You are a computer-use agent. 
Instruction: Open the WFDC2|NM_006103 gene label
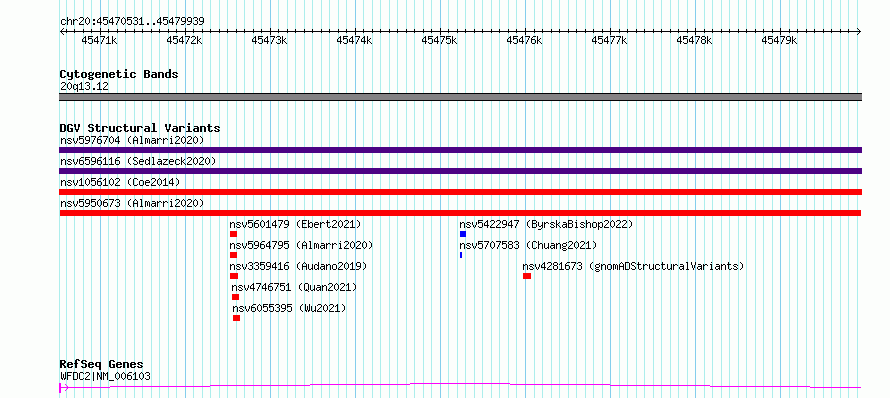click(105, 376)
